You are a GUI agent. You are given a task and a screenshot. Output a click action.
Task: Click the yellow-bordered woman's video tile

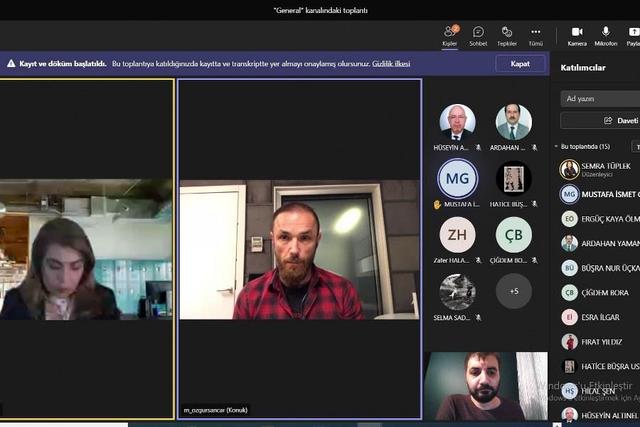(x=87, y=249)
